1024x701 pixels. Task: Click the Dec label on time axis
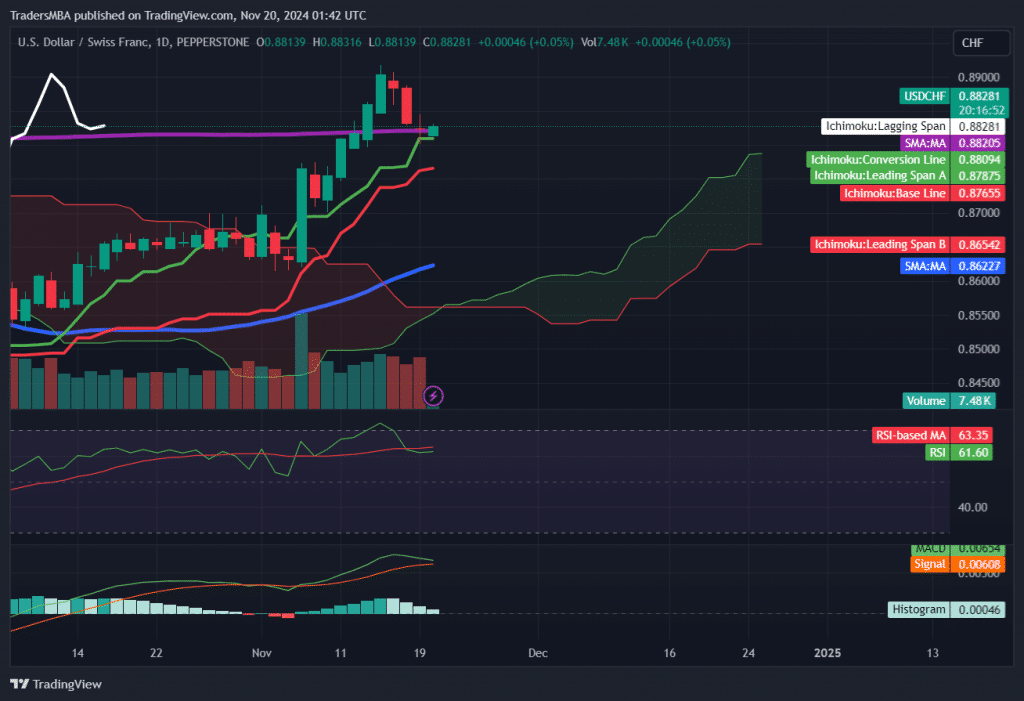[538, 653]
